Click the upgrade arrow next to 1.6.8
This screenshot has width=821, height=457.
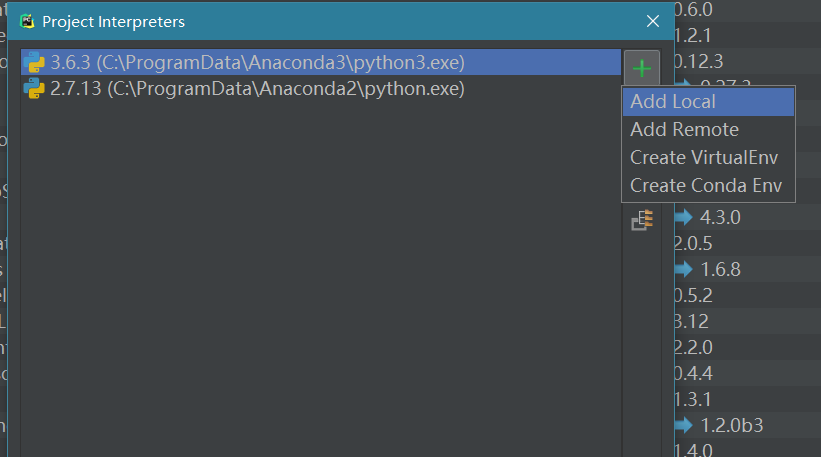684,269
